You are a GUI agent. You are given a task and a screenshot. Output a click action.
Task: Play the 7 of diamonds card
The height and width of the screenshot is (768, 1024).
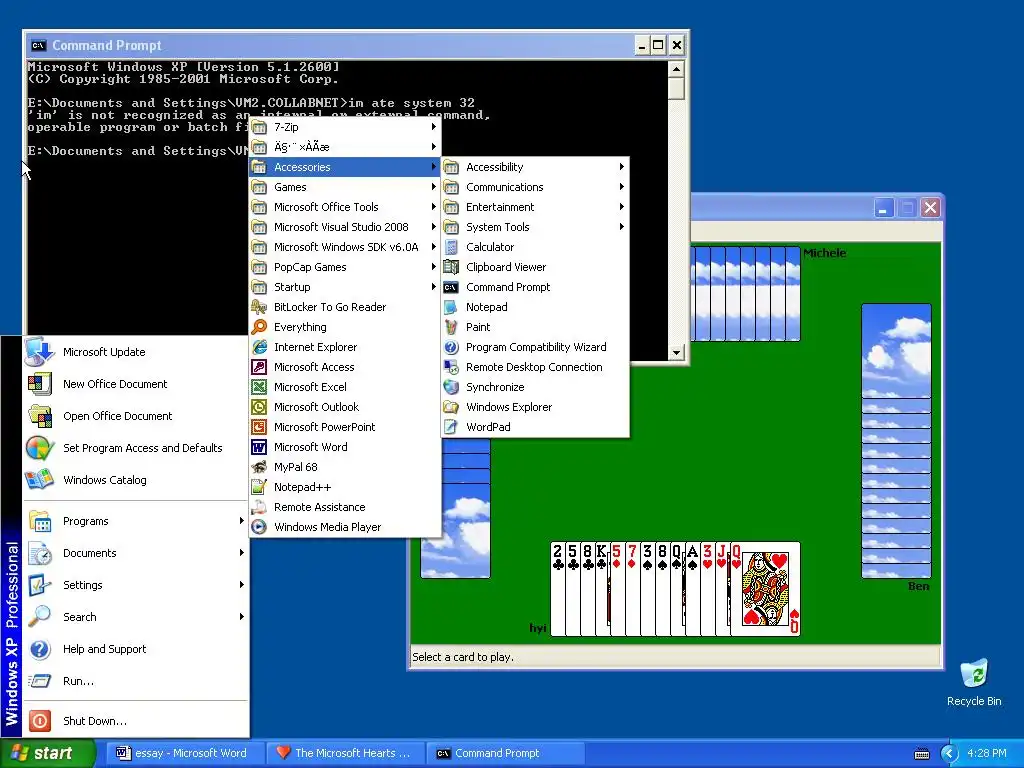(x=632, y=589)
